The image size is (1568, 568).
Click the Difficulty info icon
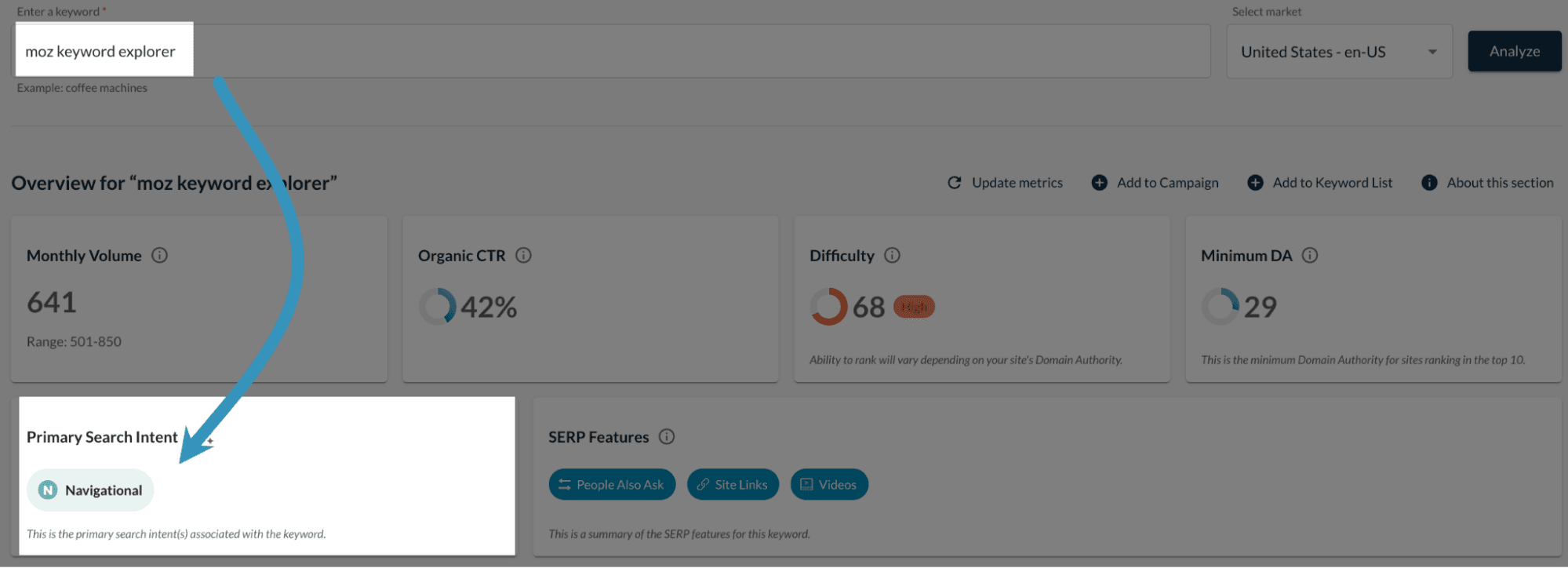891,254
